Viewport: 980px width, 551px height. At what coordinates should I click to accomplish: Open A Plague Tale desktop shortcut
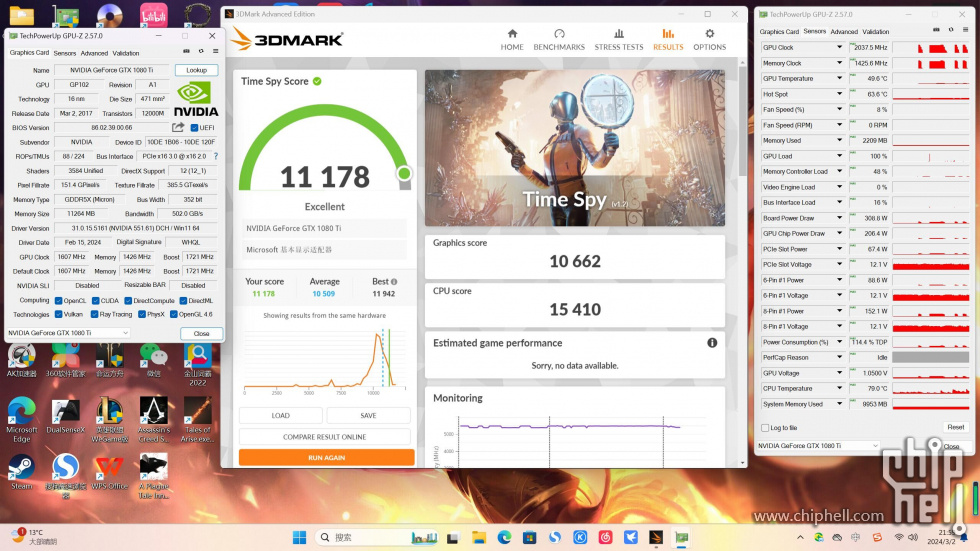pos(153,476)
